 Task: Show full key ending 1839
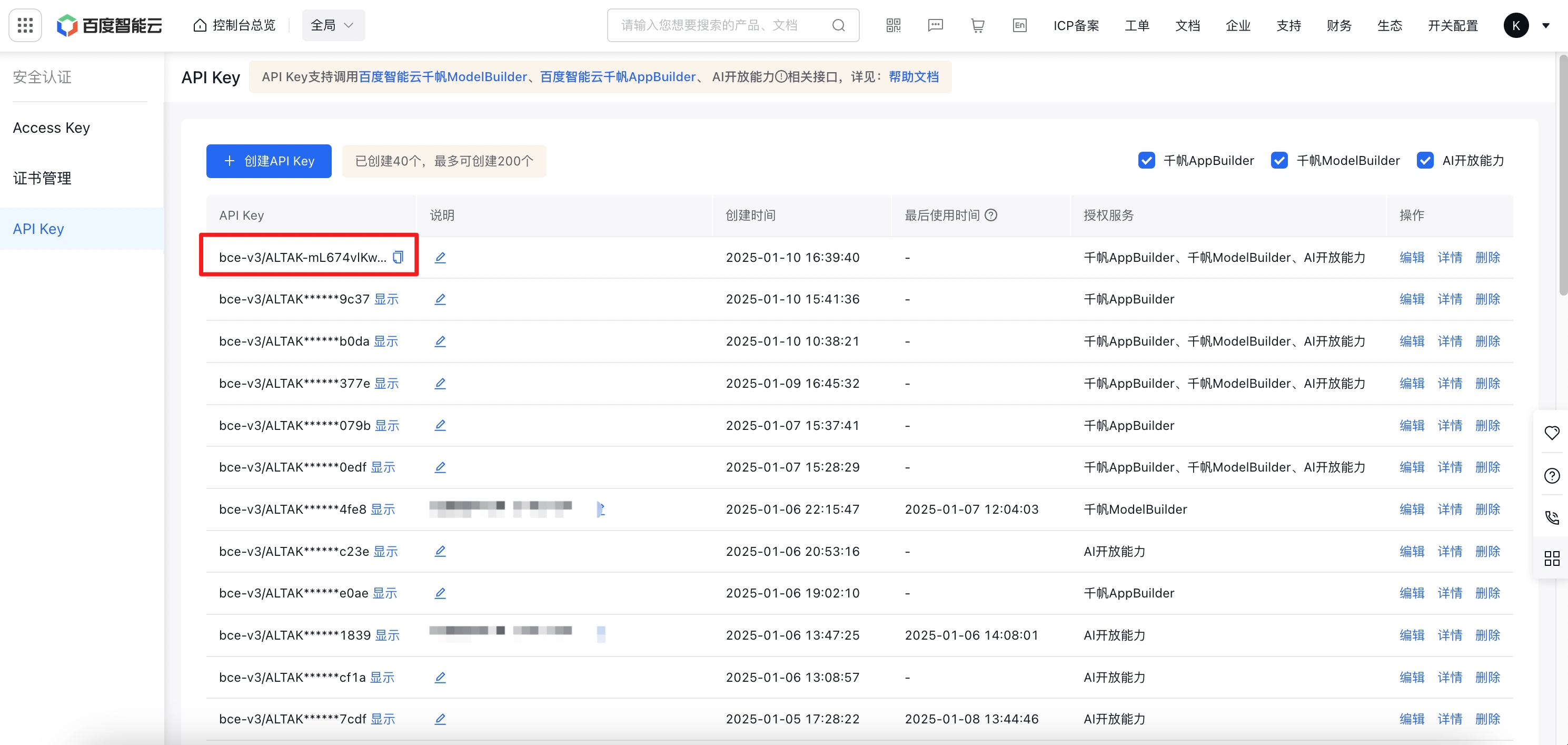click(x=387, y=635)
